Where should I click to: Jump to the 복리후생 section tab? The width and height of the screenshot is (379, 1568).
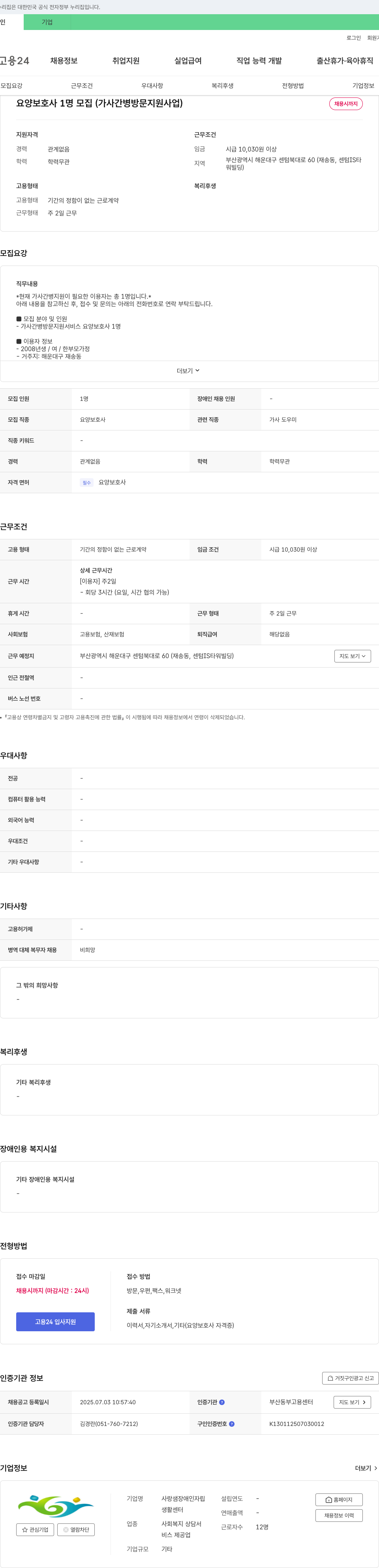pyautogui.click(x=222, y=86)
